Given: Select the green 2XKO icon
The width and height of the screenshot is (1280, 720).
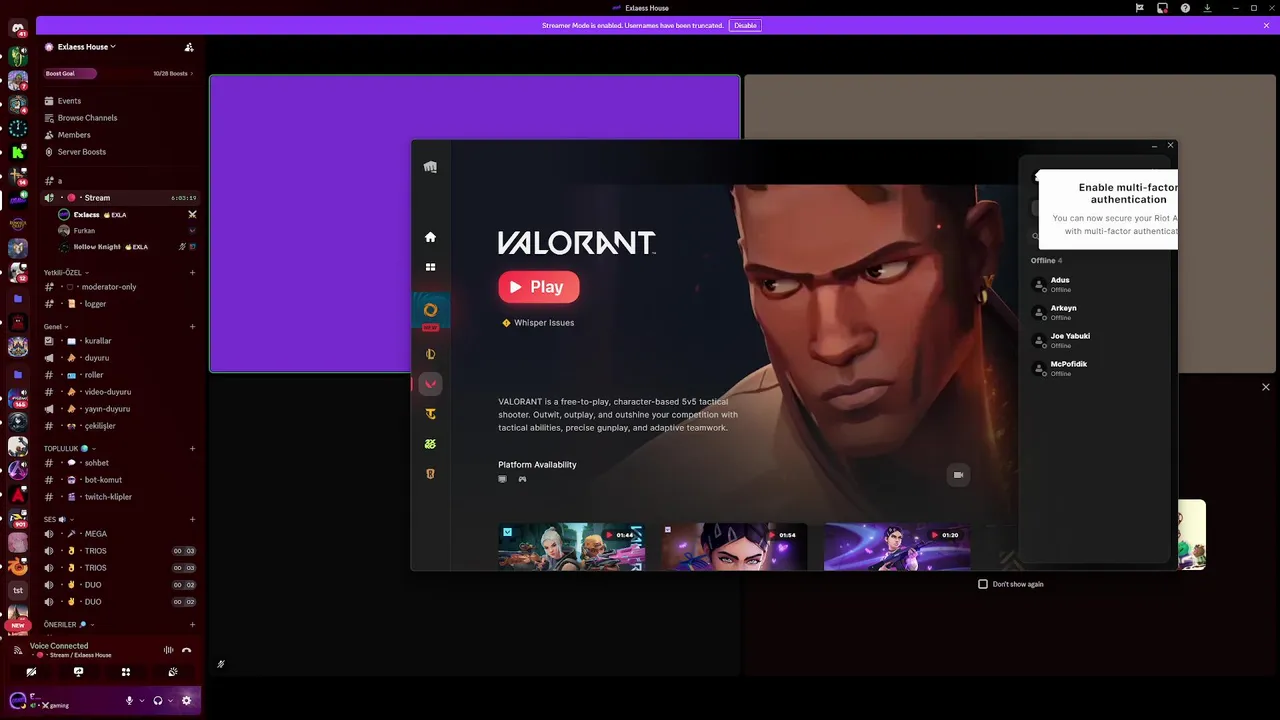Looking at the screenshot, I should click(430, 444).
